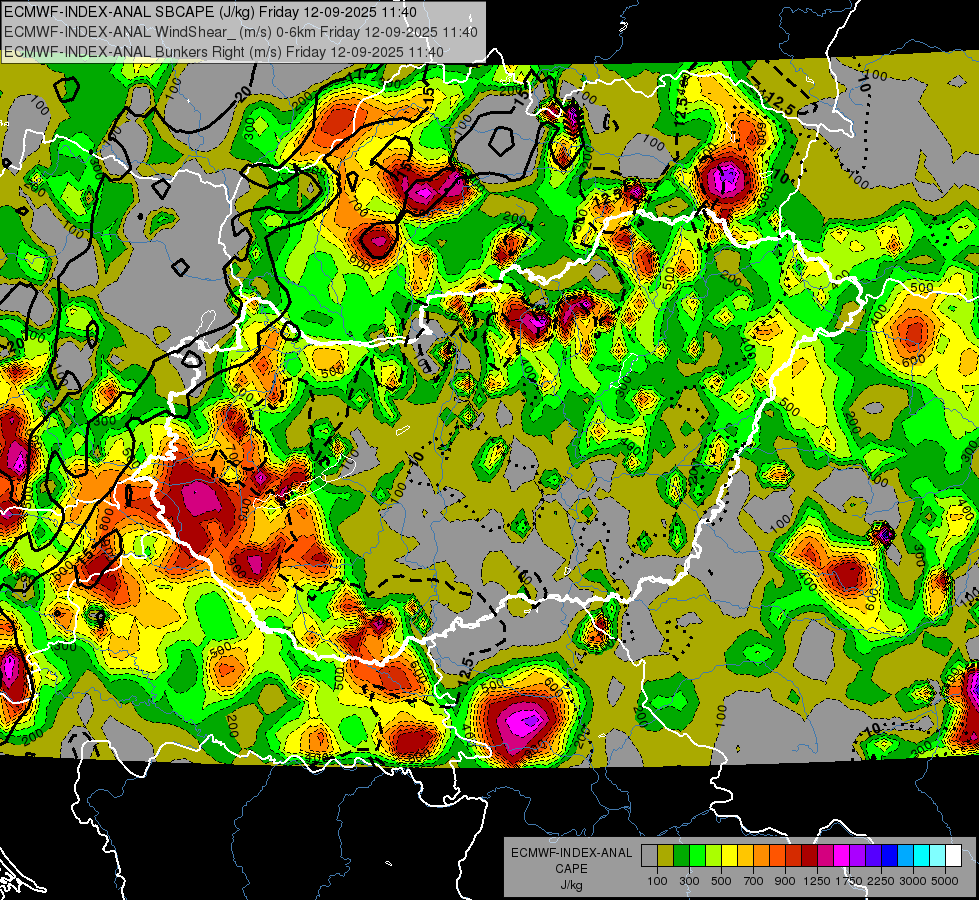
Task: Click the 700 tick label under the legend bar
Action: [754, 881]
